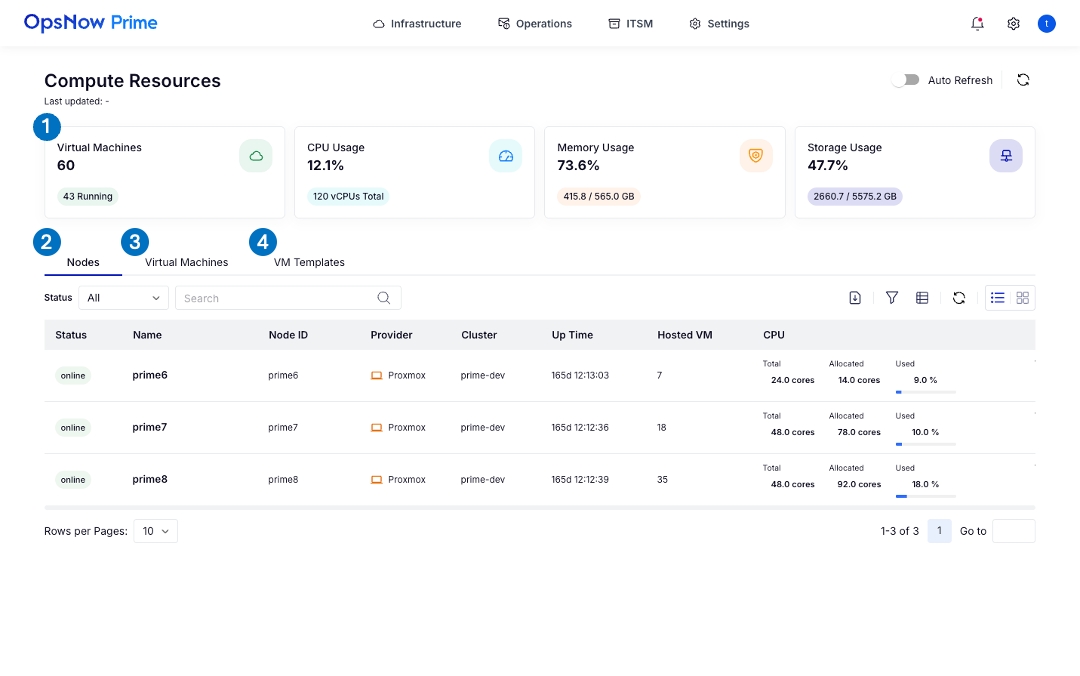Expand the Status filter dropdown
This screenshot has width=1080, height=676.
pyautogui.click(x=125, y=298)
